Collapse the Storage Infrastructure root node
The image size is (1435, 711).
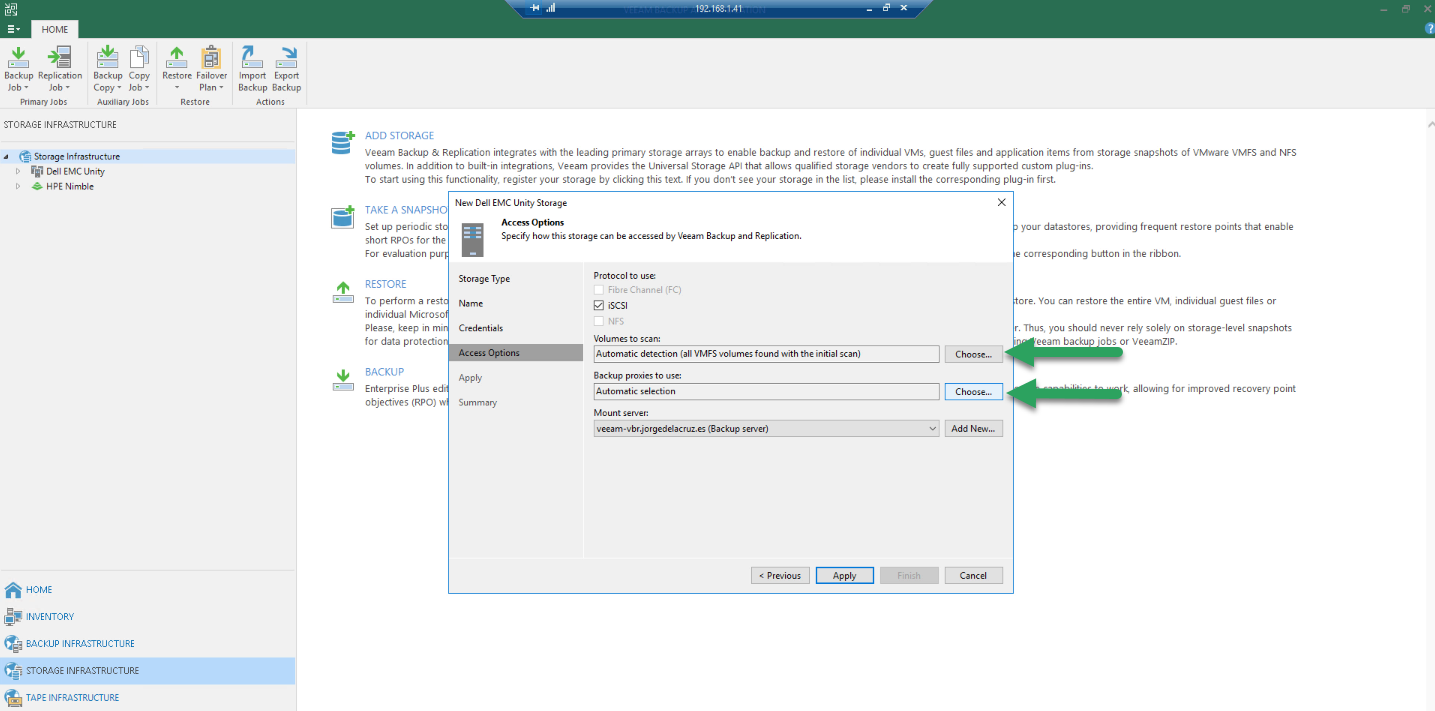[6, 156]
